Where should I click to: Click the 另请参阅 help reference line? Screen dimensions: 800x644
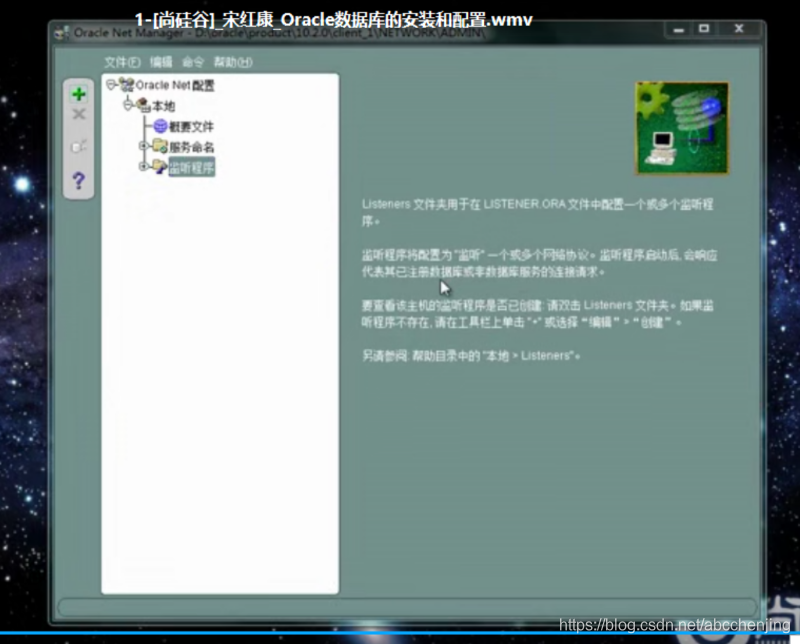point(470,356)
